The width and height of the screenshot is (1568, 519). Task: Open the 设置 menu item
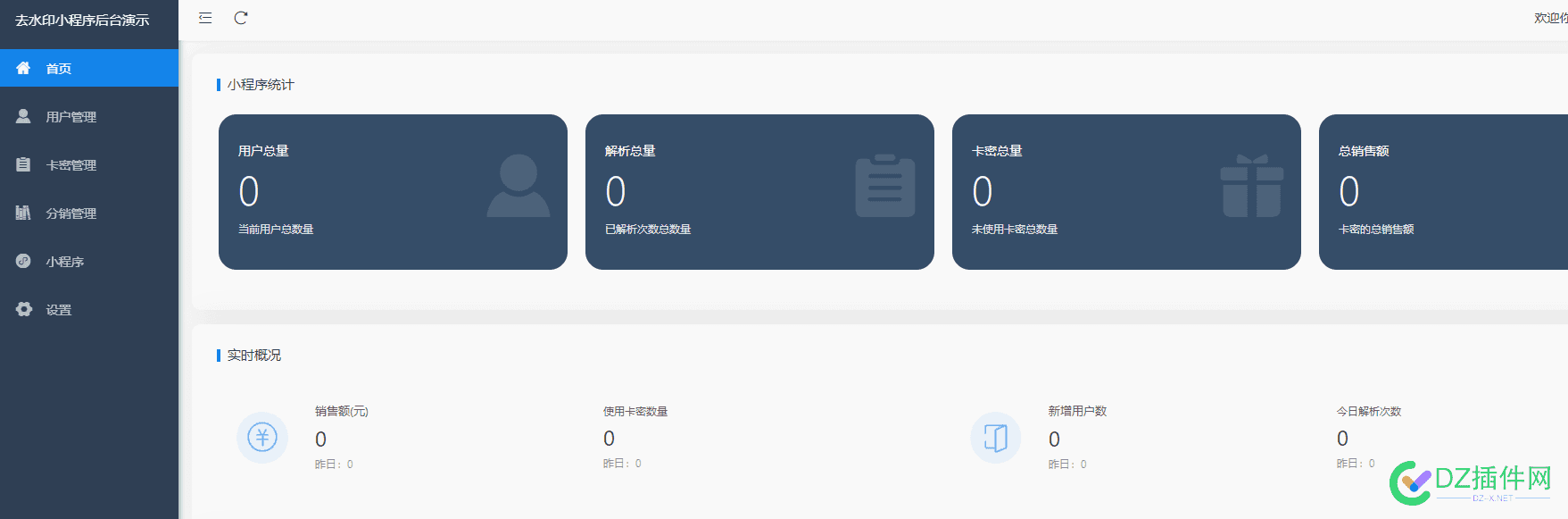(x=89, y=309)
